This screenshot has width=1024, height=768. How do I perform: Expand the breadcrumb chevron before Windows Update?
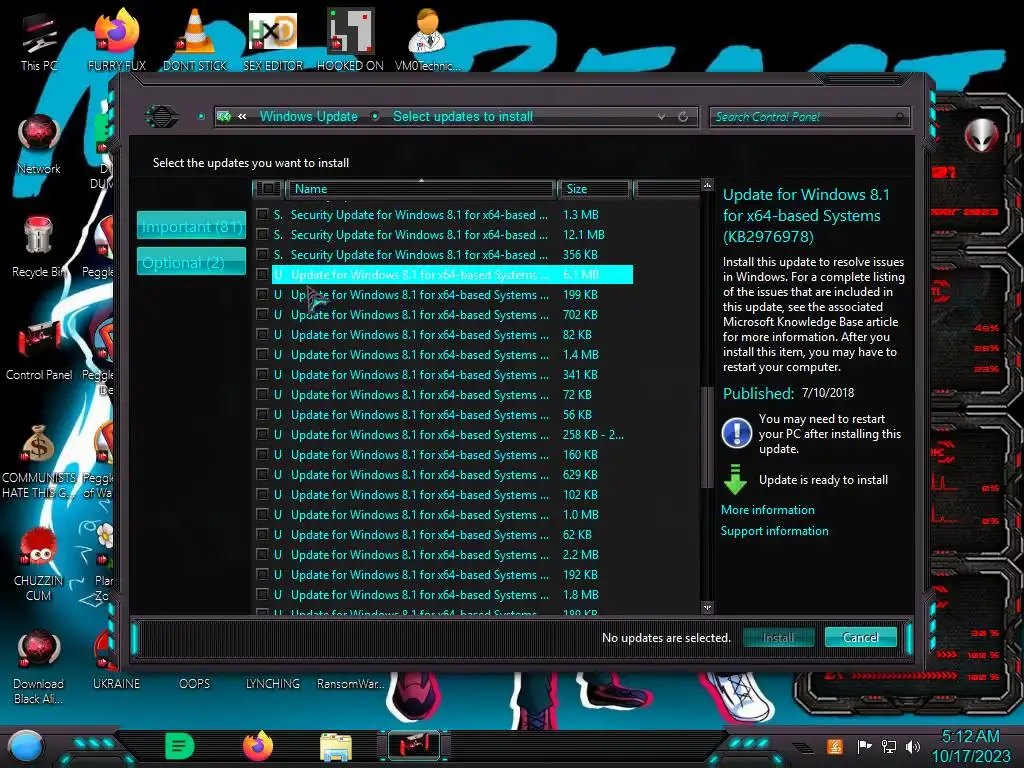click(242, 116)
